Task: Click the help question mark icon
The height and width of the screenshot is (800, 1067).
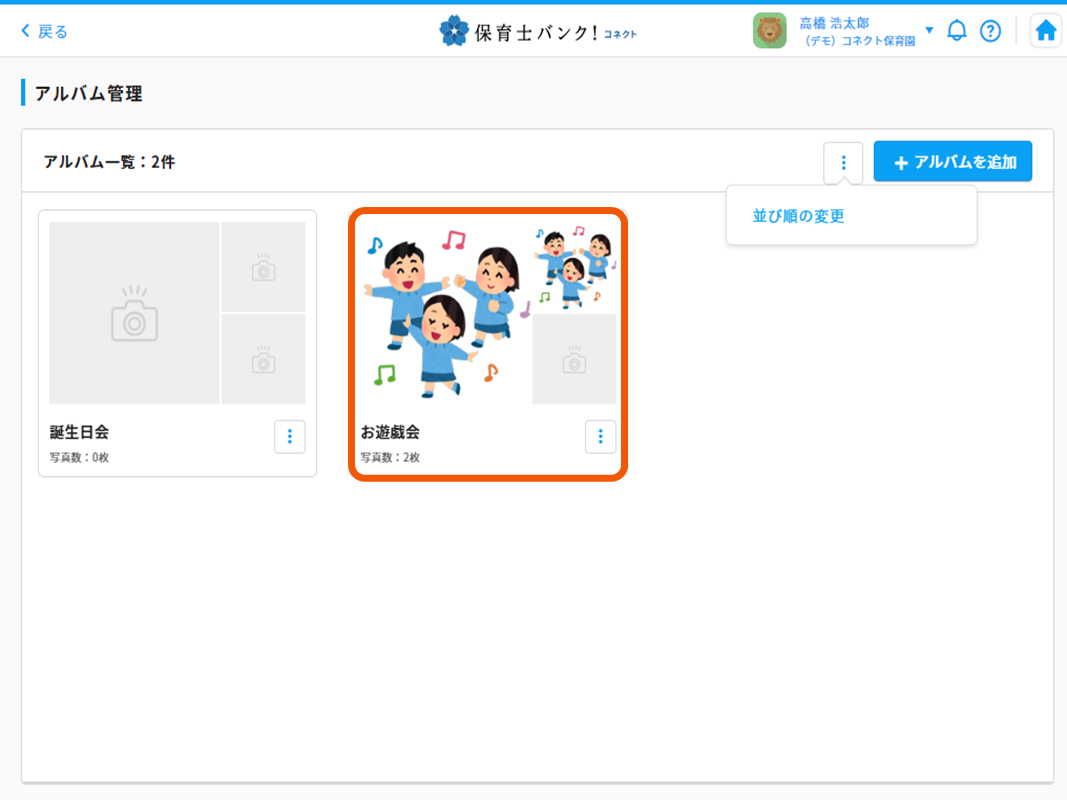Action: (x=990, y=31)
